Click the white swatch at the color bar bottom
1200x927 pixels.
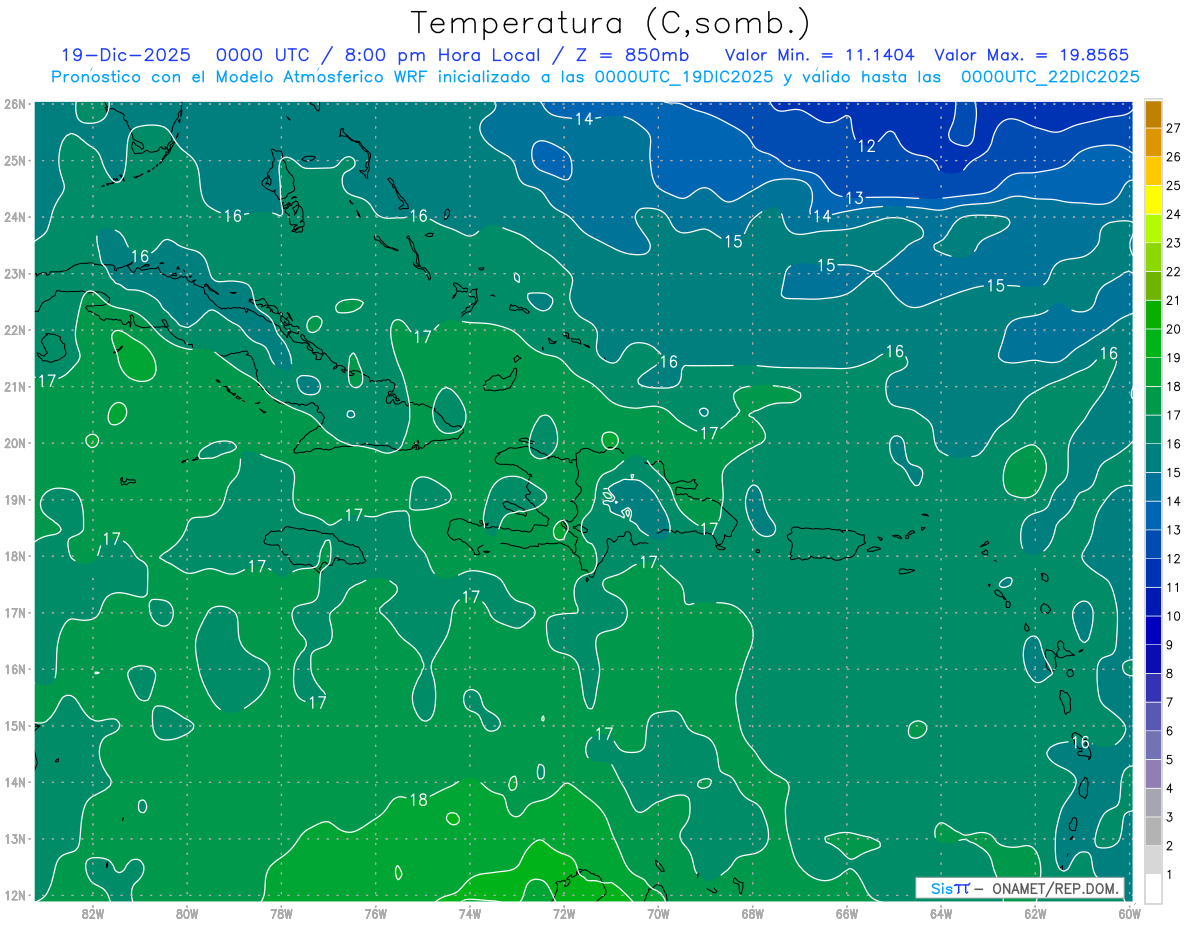(1153, 888)
